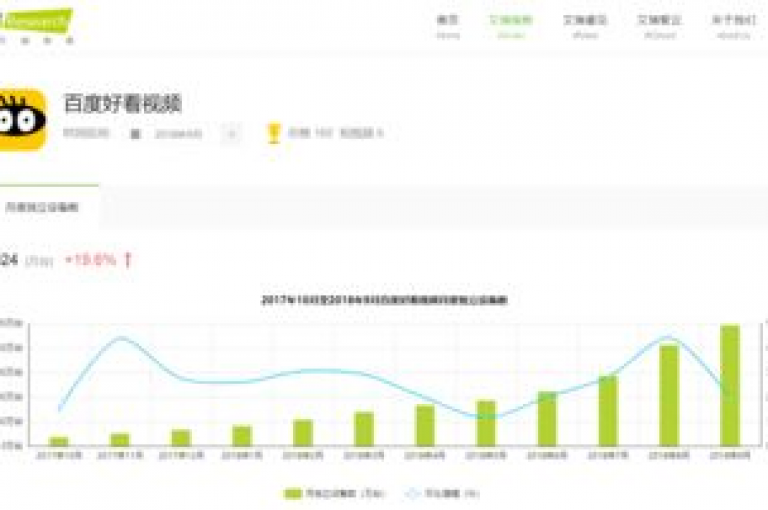Viewport: 768px width, 510px height.
Task: Click the red upward arrow indicator
Action: 128,259
